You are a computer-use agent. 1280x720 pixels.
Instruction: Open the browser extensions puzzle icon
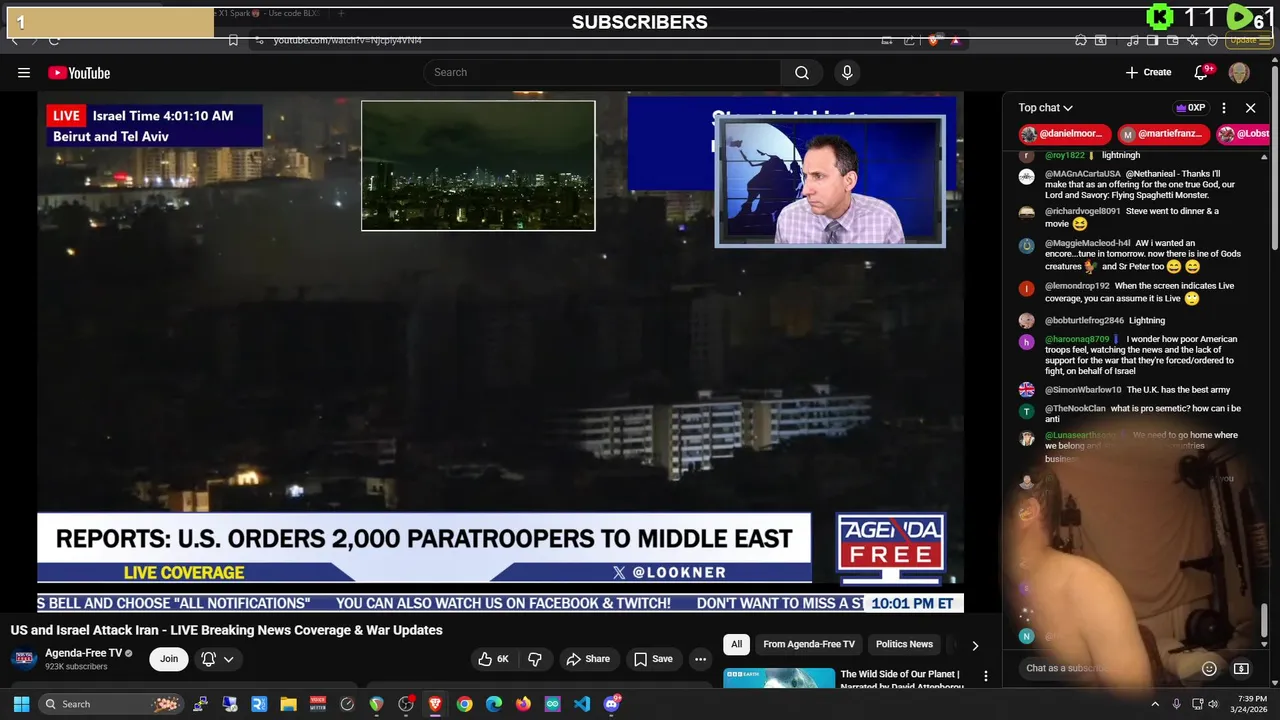coord(1081,40)
